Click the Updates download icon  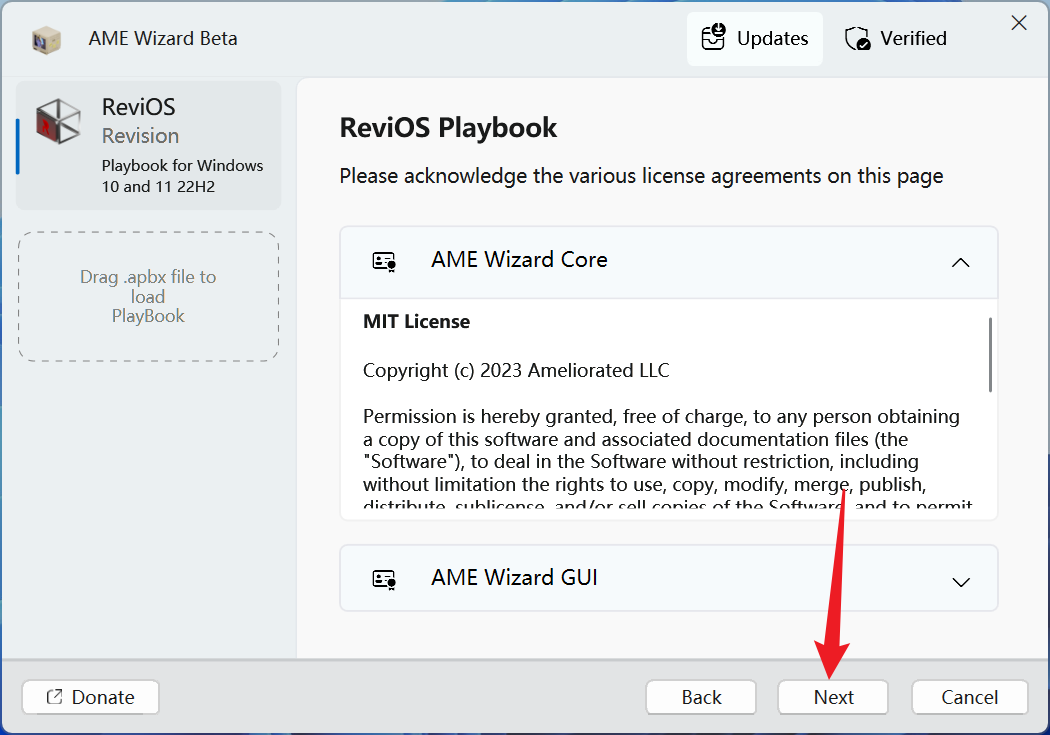click(x=713, y=38)
